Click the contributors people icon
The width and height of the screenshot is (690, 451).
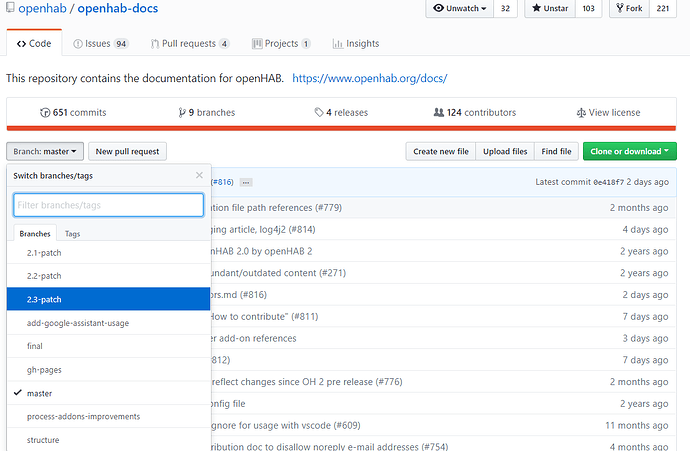[438, 113]
